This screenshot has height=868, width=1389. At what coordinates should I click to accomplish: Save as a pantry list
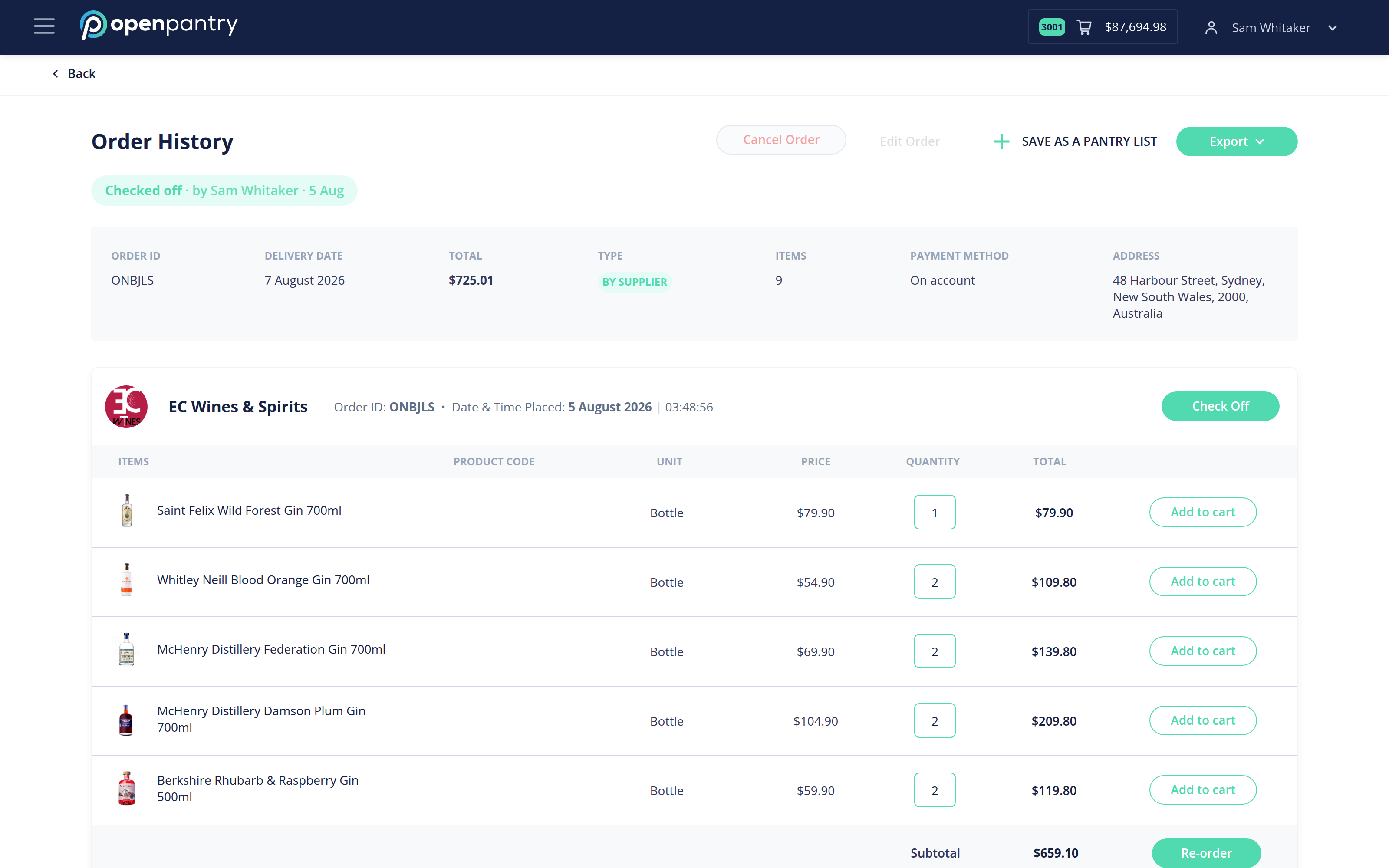1089,141
